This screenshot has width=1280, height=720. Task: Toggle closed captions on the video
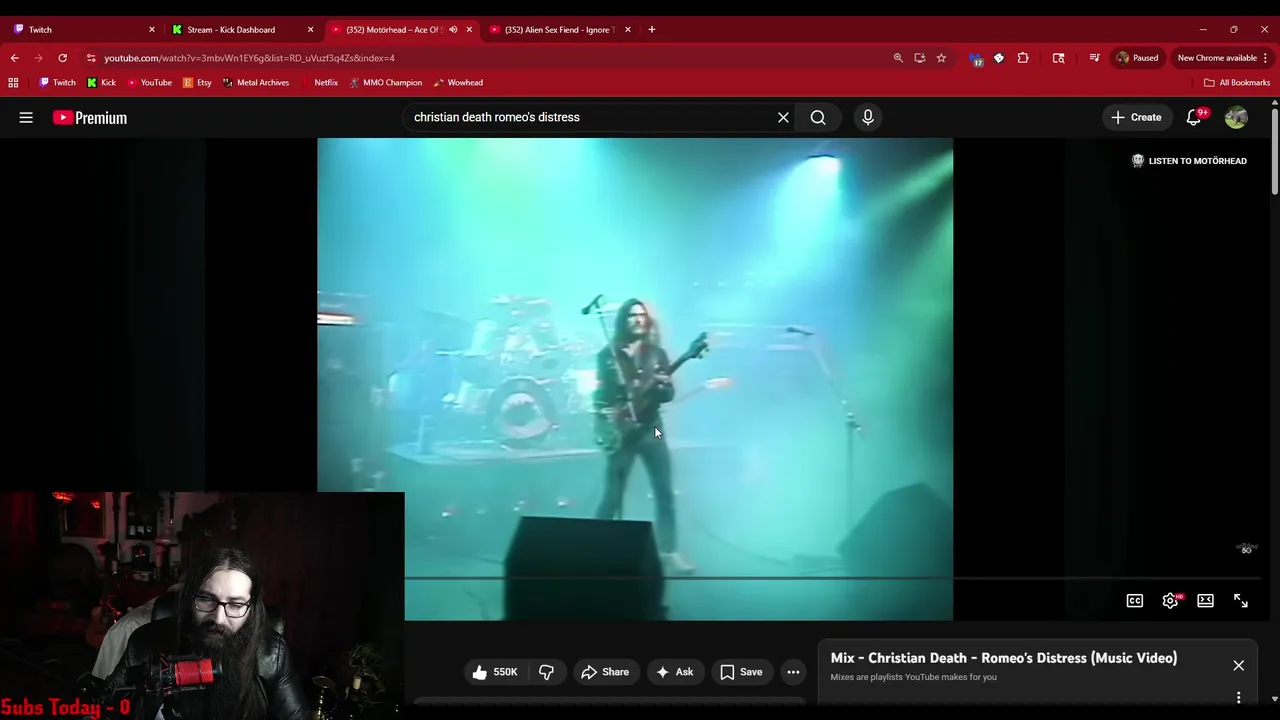point(1135,601)
